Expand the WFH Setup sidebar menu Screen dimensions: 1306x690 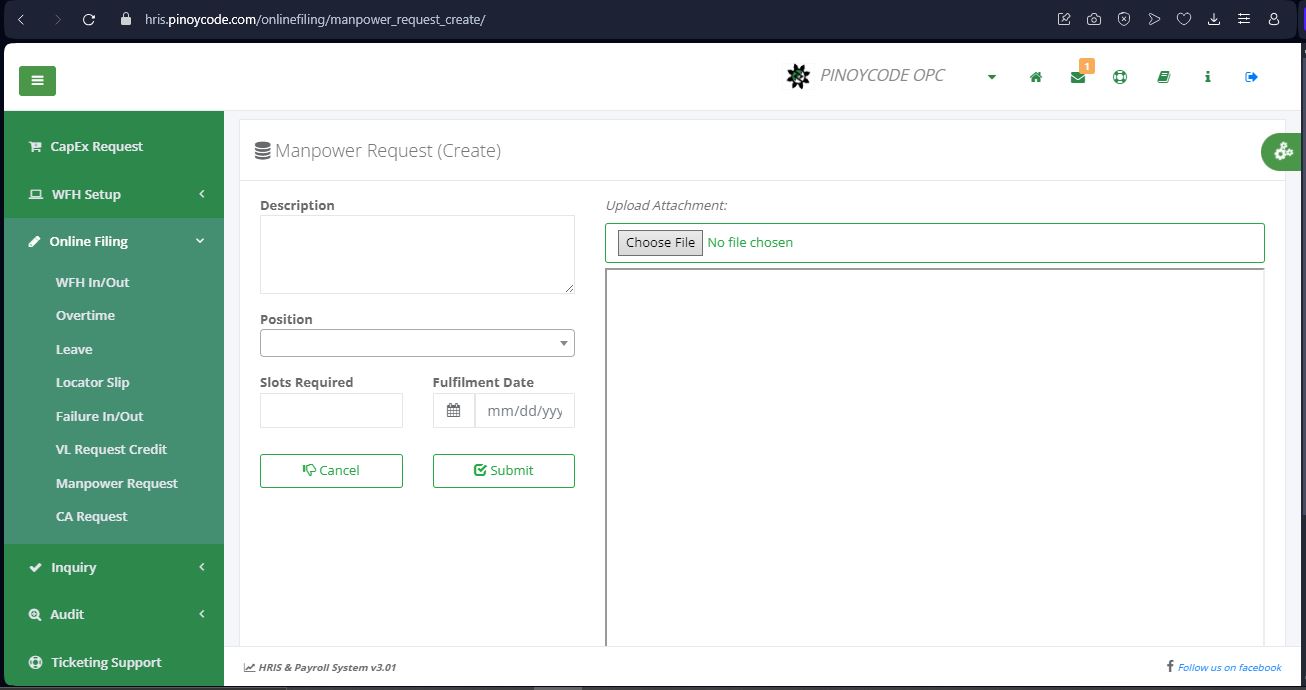(114, 194)
